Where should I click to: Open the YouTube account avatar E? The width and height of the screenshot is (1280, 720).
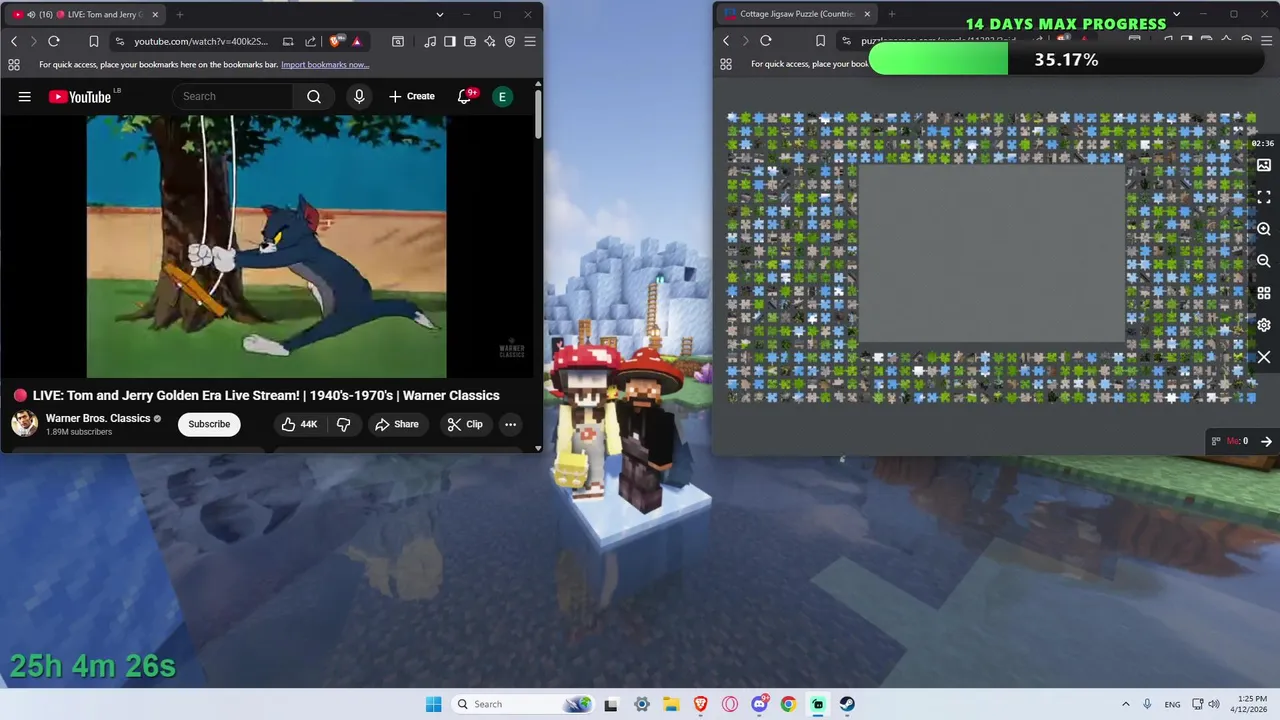tap(502, 96)
